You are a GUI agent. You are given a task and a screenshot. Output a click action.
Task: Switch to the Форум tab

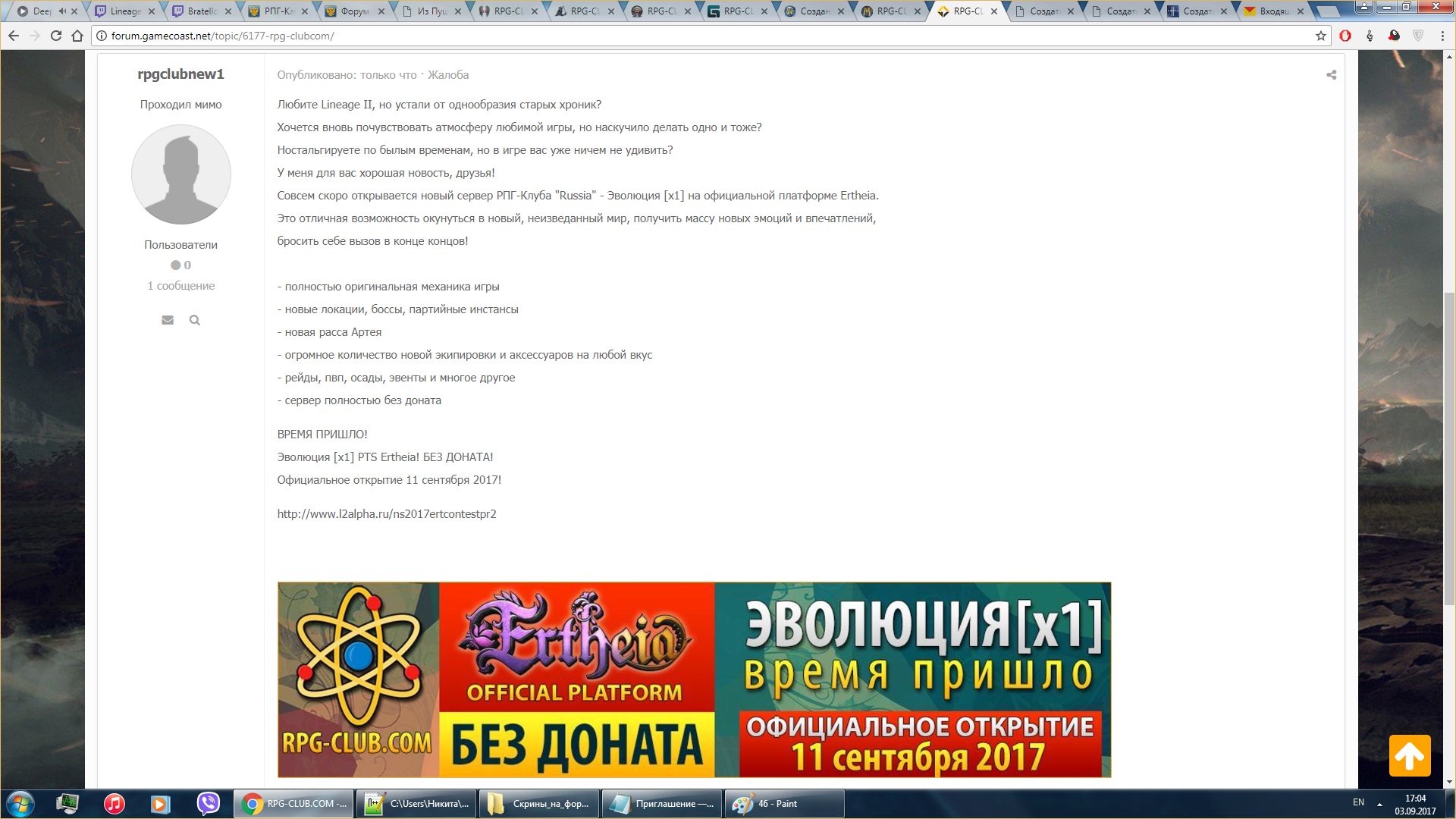tap(355, 11)
